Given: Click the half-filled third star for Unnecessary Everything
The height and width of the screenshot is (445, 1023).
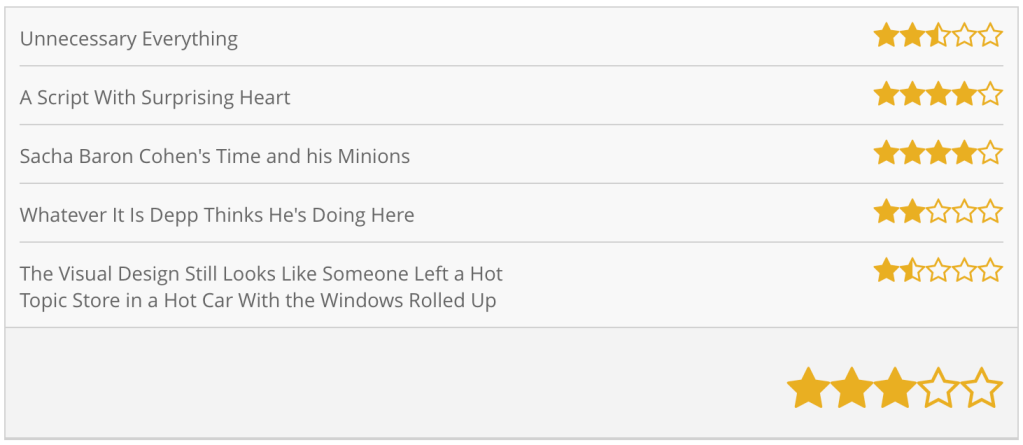Looking at the screenshot, I should point(938,37).
